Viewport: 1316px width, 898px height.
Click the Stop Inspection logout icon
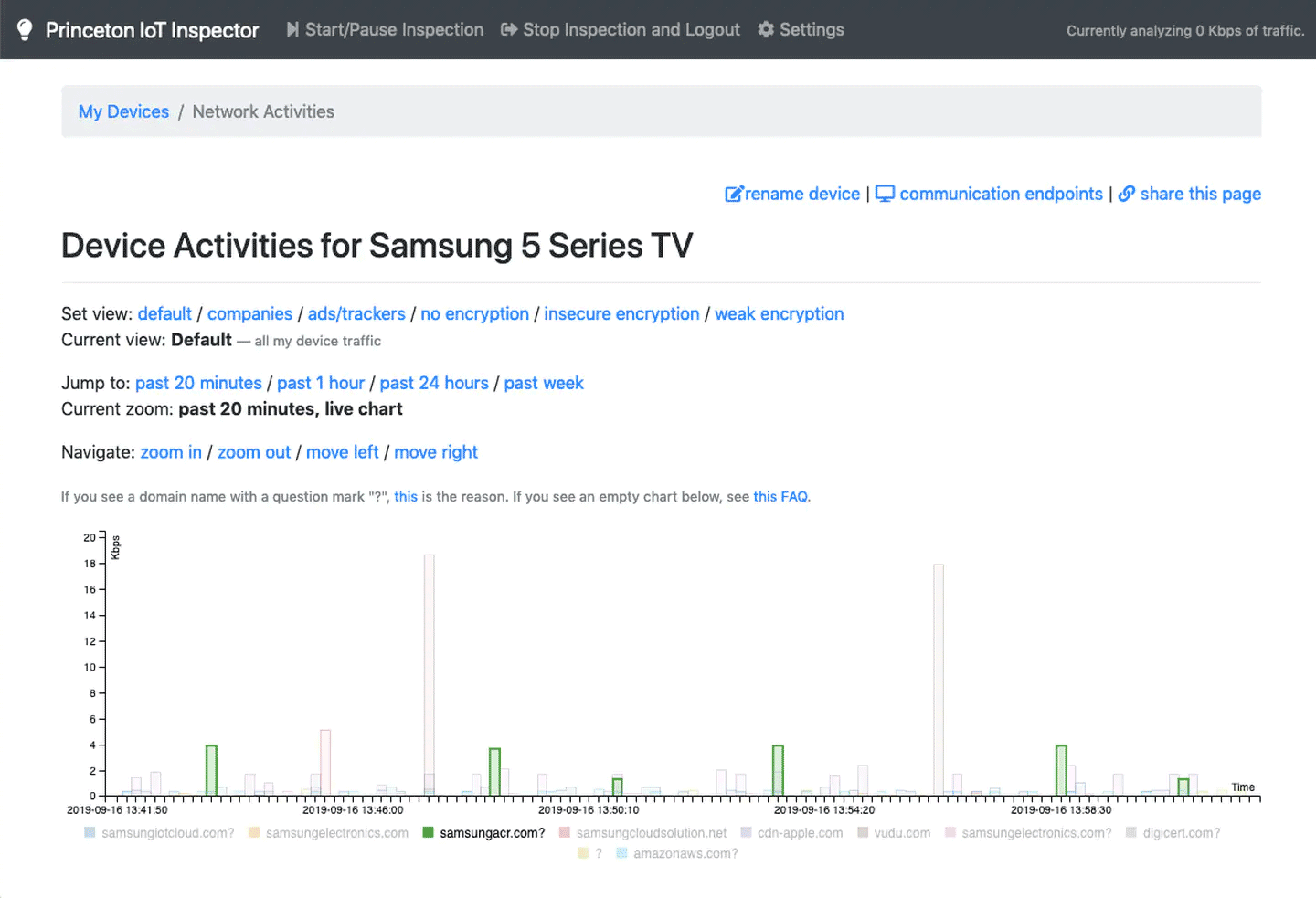tap(509, 29)
